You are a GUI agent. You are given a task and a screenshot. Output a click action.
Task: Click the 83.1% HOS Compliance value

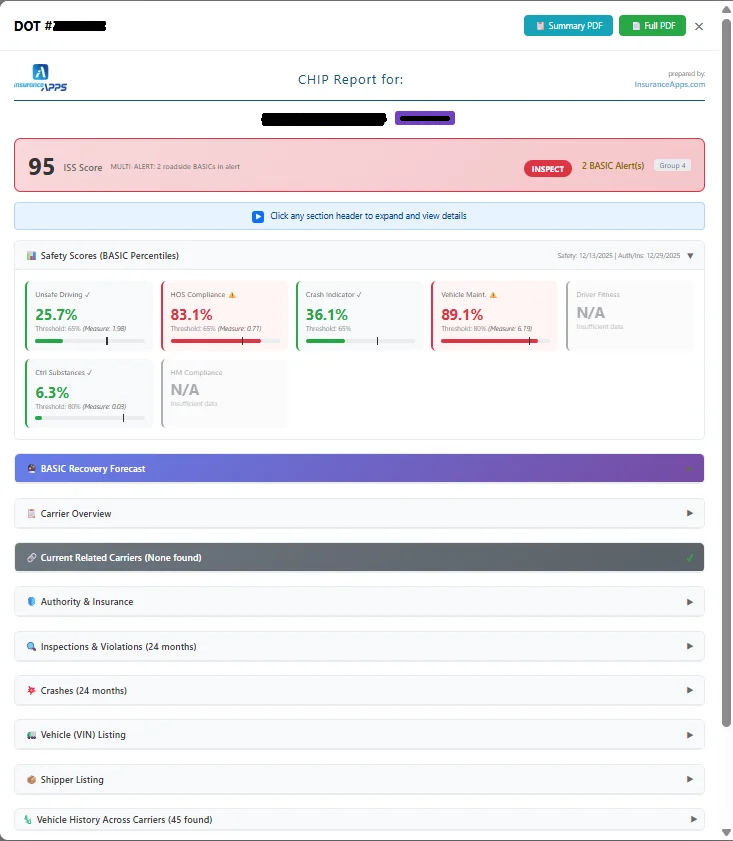[x=191, y=314]
